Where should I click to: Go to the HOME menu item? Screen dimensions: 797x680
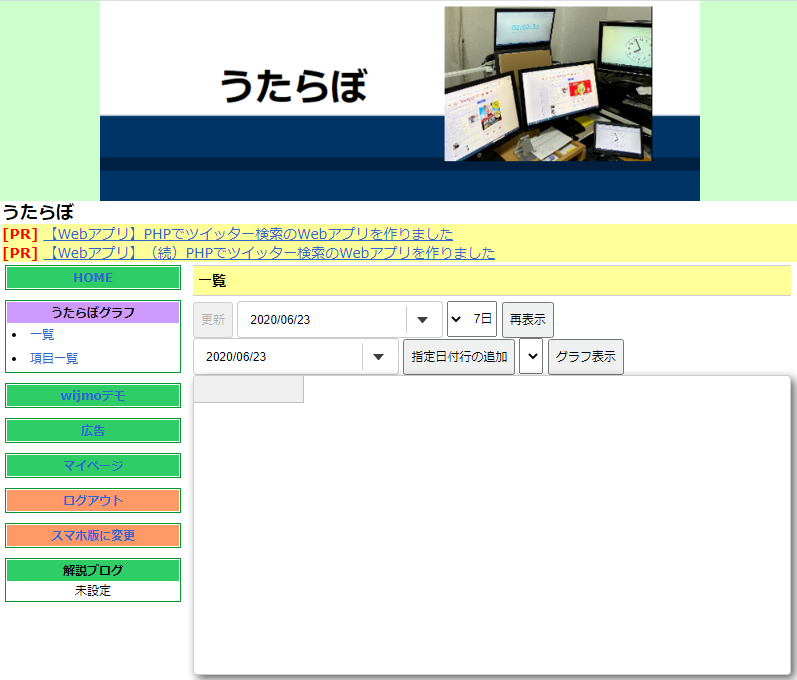tap(93, 277)
